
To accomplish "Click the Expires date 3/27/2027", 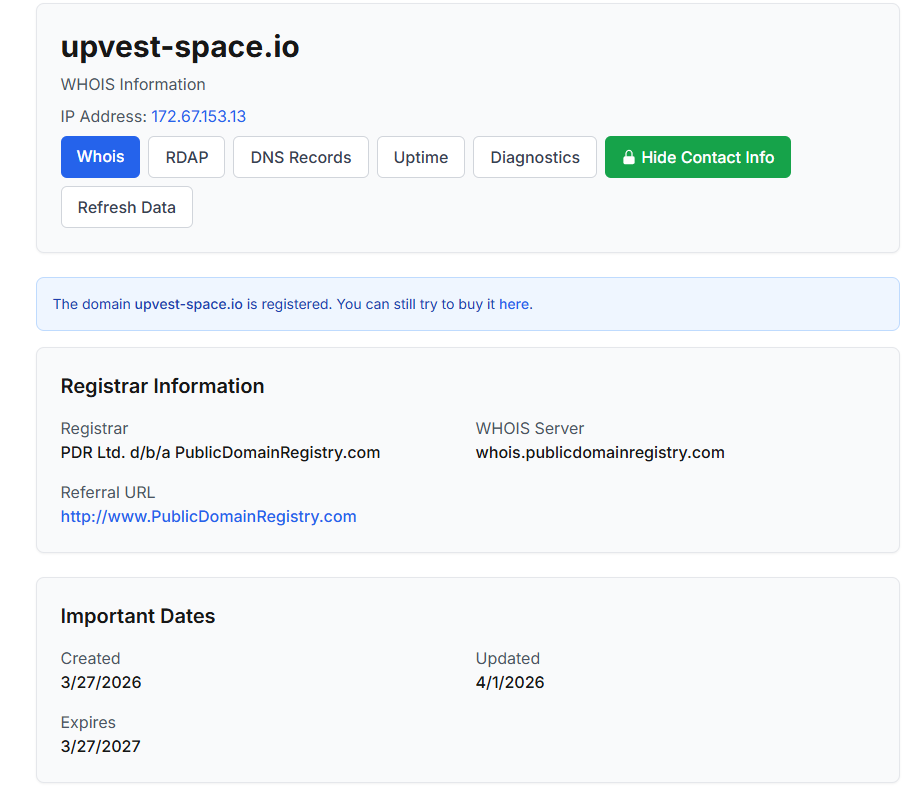I will click(101, 746).
